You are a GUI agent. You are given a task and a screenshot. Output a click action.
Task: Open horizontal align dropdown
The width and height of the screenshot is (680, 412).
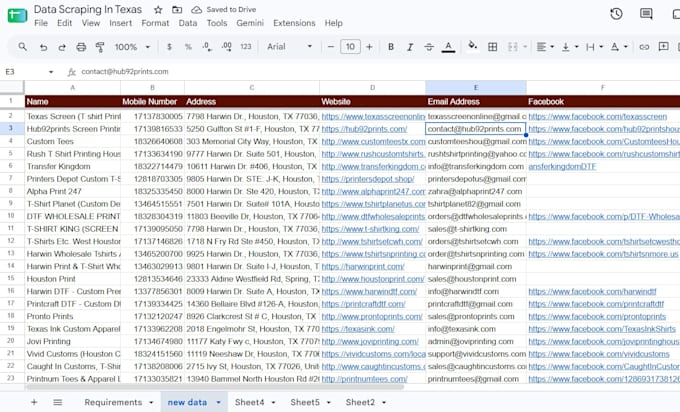pyautogui.click(x=545, y=47)
